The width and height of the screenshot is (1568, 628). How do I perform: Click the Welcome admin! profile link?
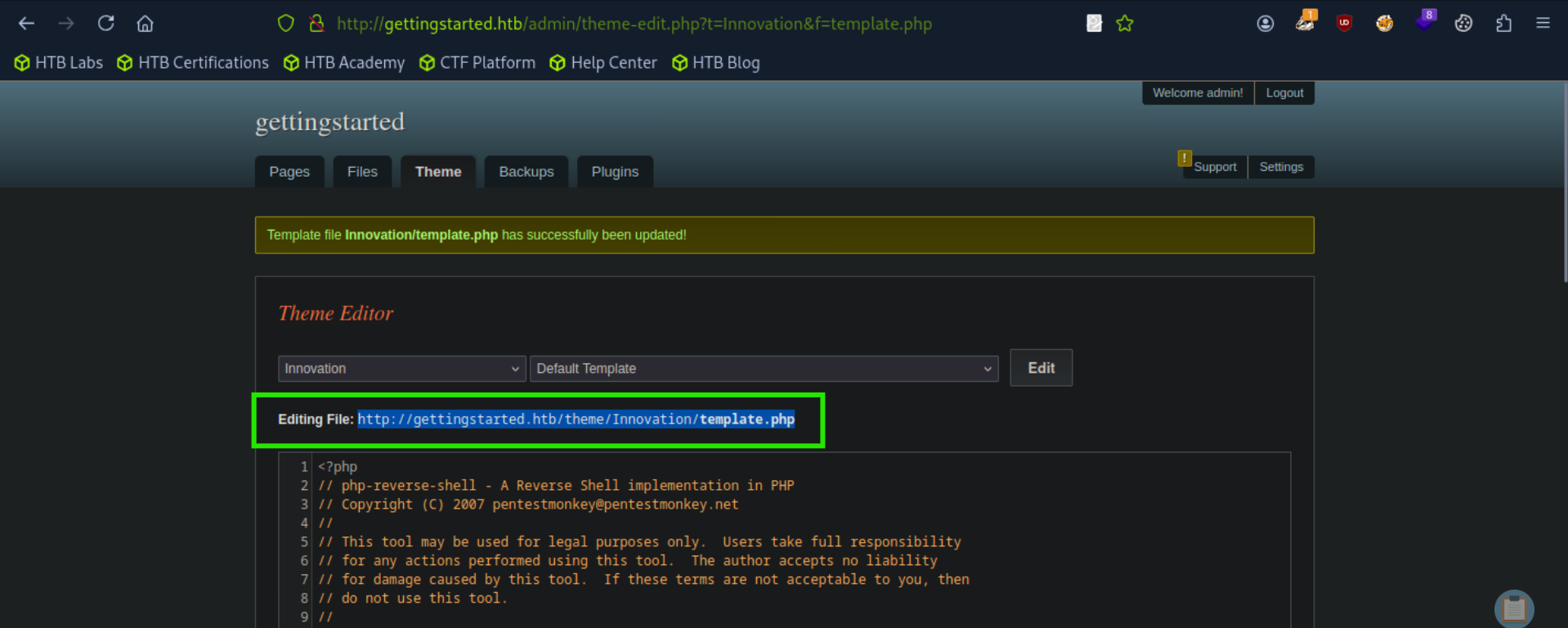click(1198, 93)
